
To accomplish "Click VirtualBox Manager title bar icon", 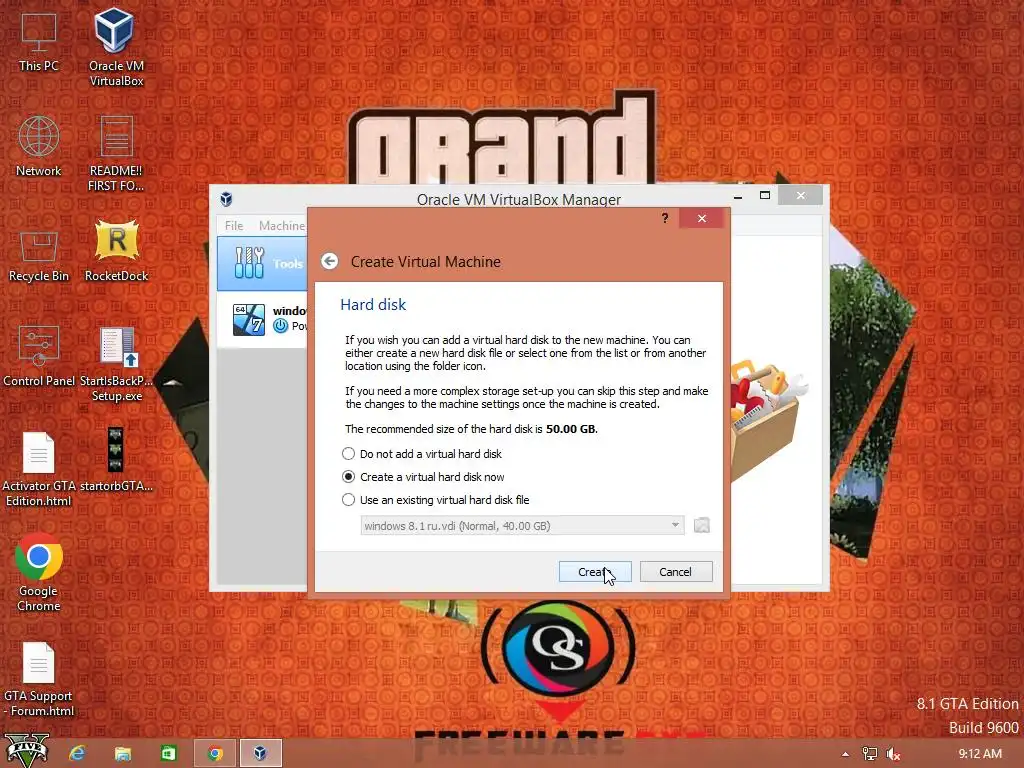I will click(x=227, y=199).
